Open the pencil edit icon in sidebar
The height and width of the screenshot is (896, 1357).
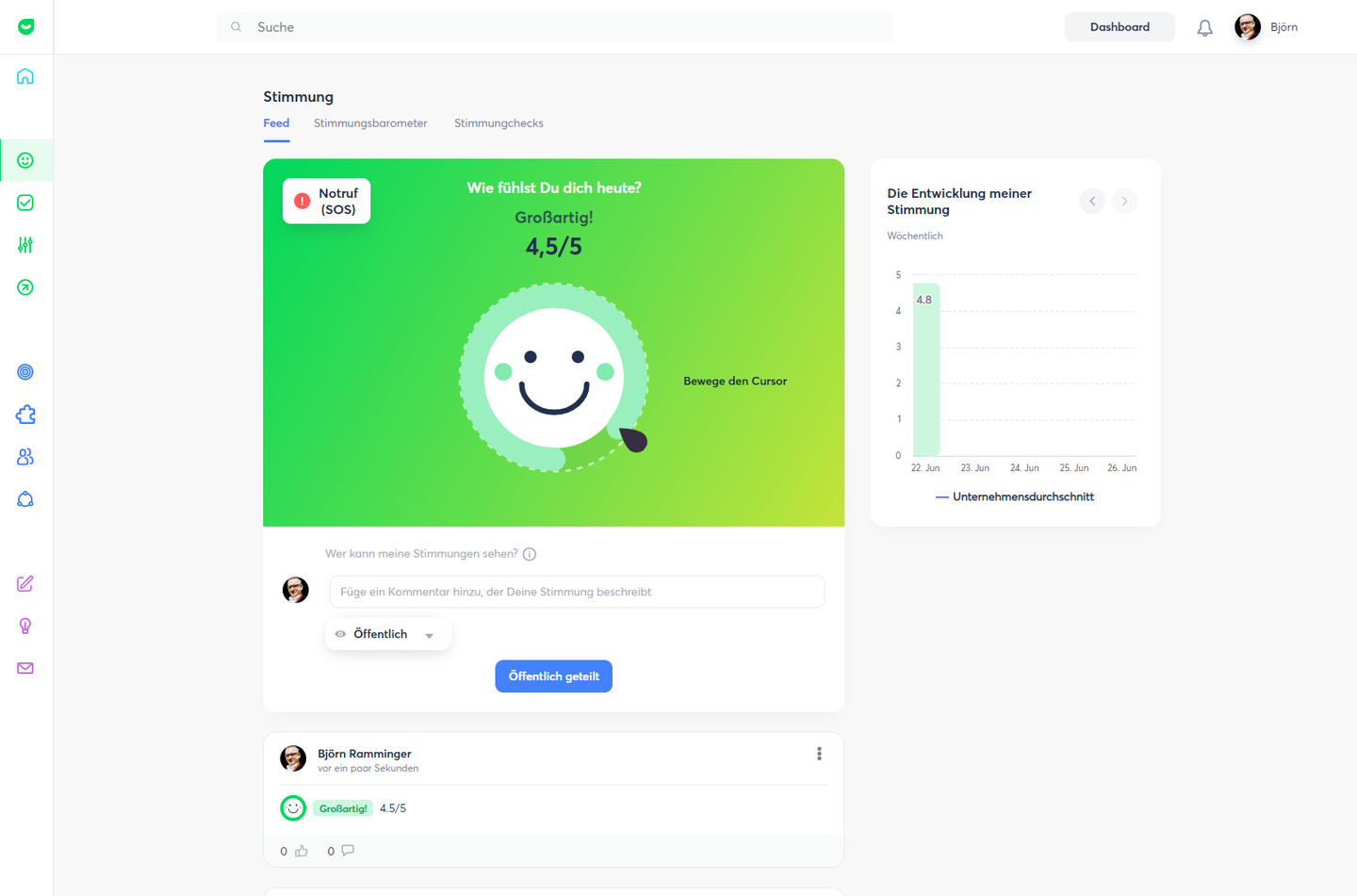point(25,584)
